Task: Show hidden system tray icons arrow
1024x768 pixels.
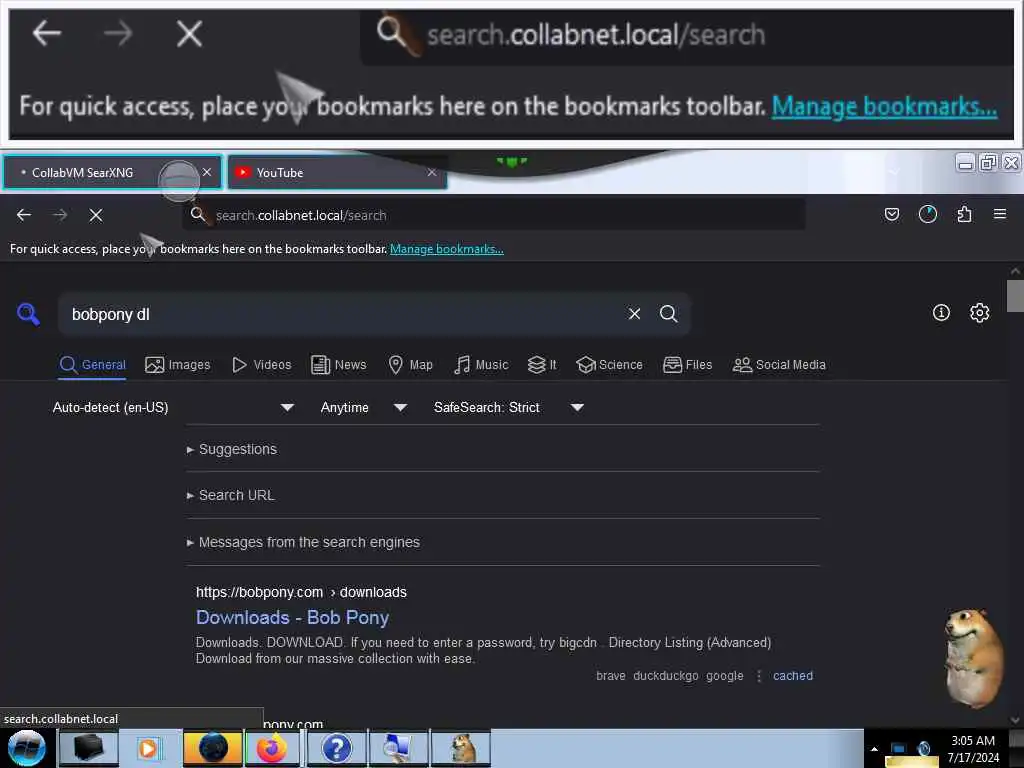Action: click(874, 749)
